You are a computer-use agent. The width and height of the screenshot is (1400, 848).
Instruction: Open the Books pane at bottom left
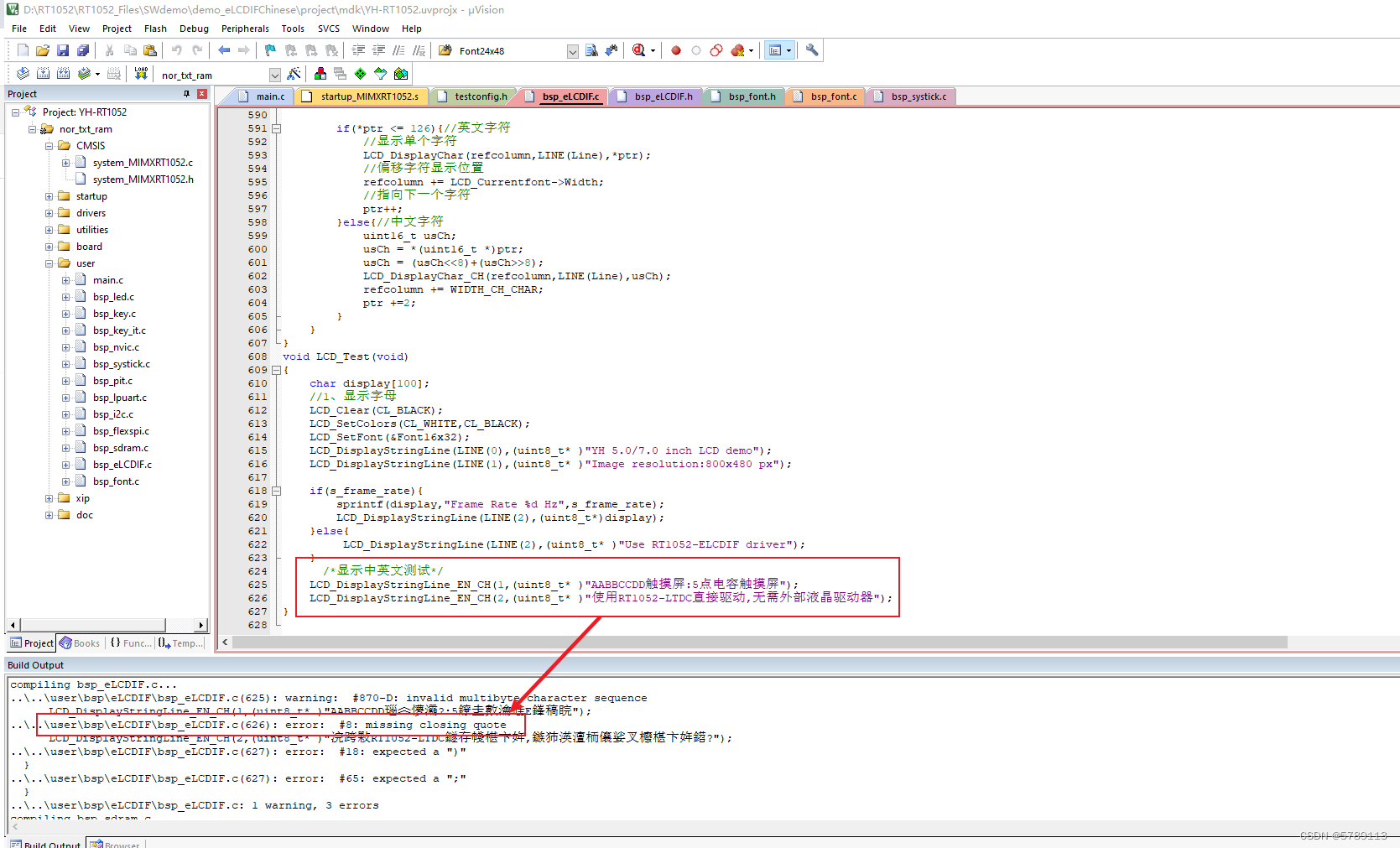coord(80,643)
